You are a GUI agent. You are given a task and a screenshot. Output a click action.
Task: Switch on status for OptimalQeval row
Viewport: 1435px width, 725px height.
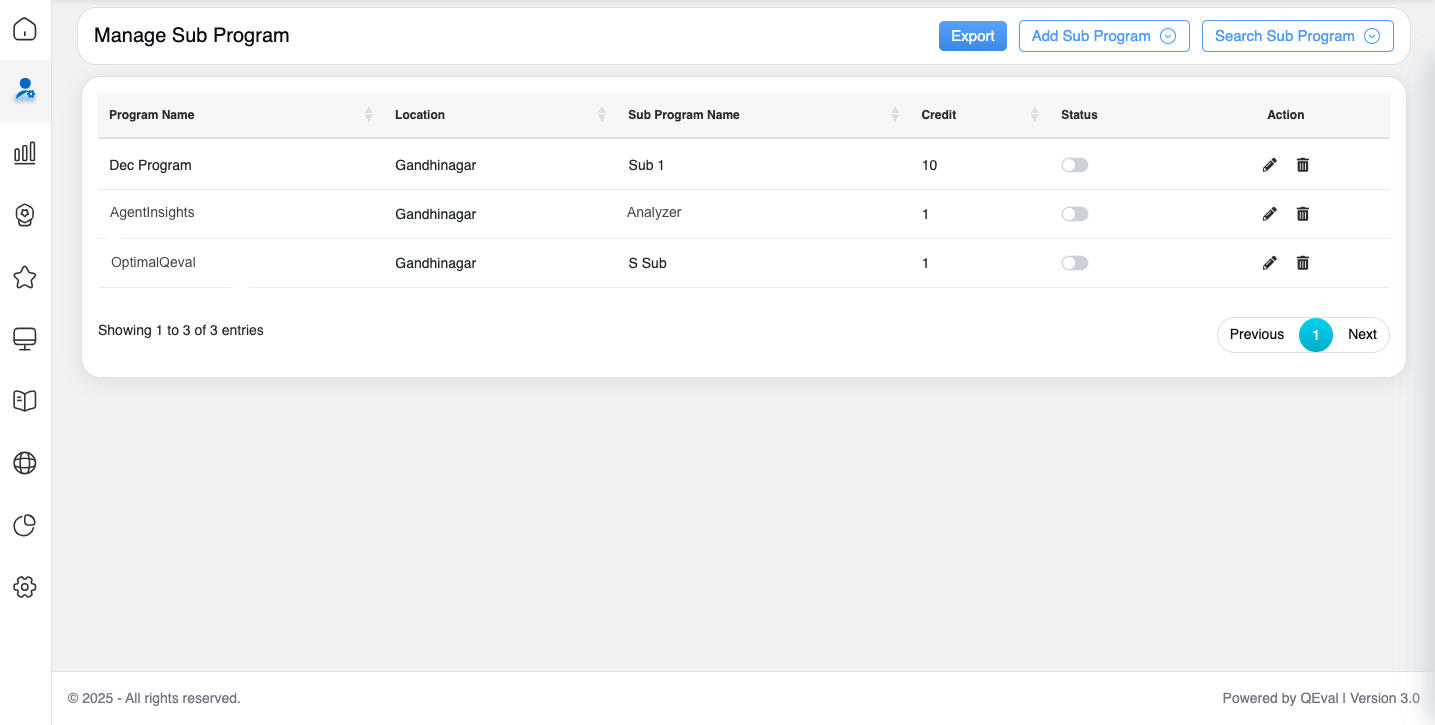(1074, 263)
